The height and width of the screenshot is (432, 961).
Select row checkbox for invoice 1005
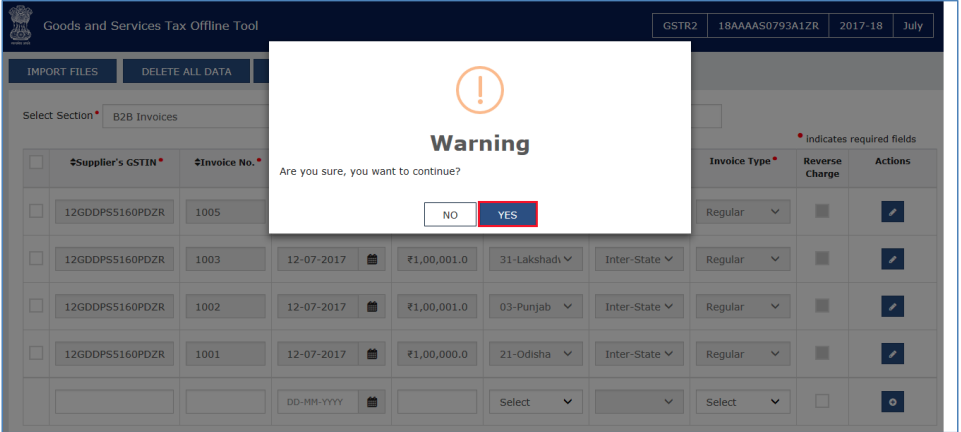tap(36, 211)
